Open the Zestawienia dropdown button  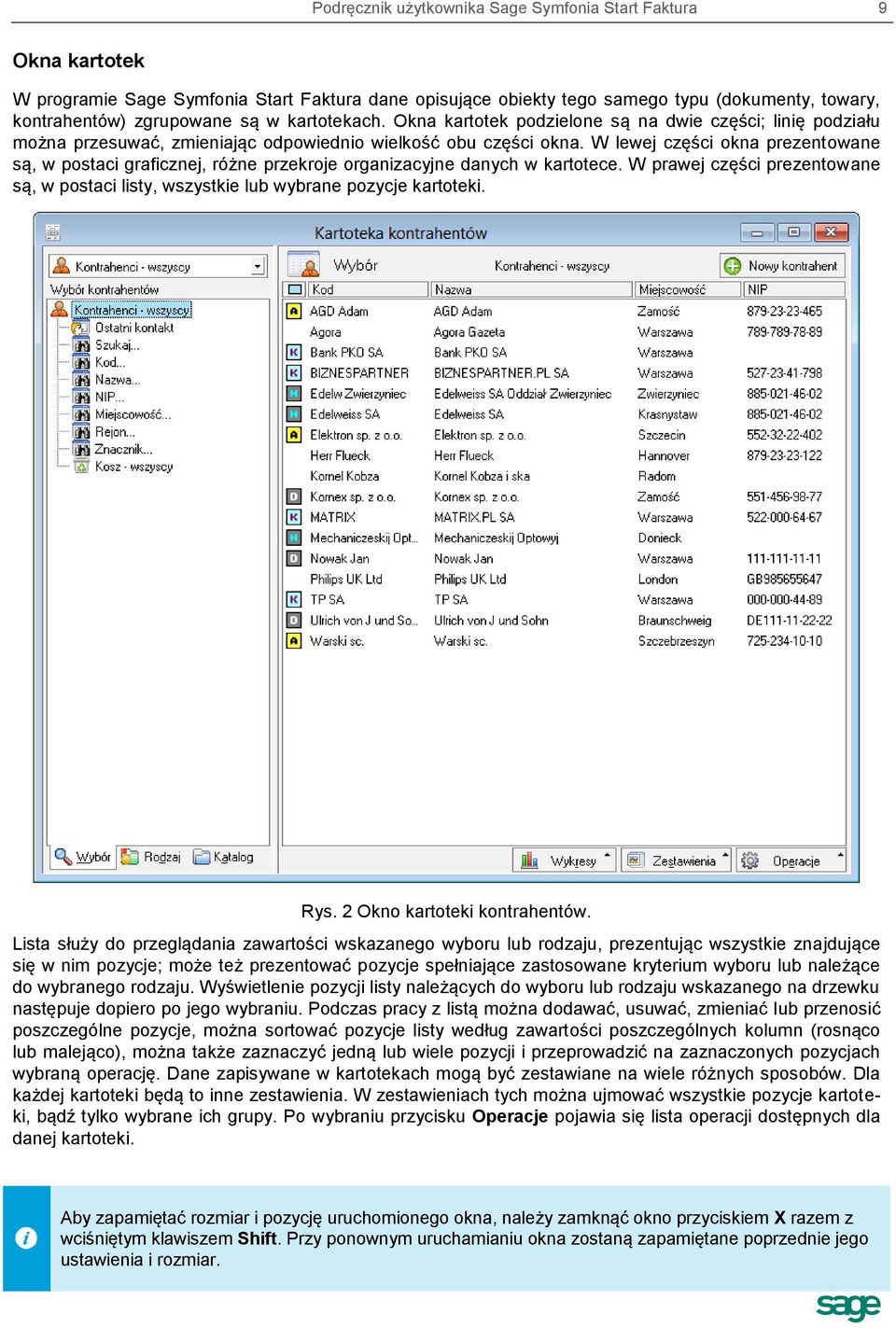pos(677,860)
